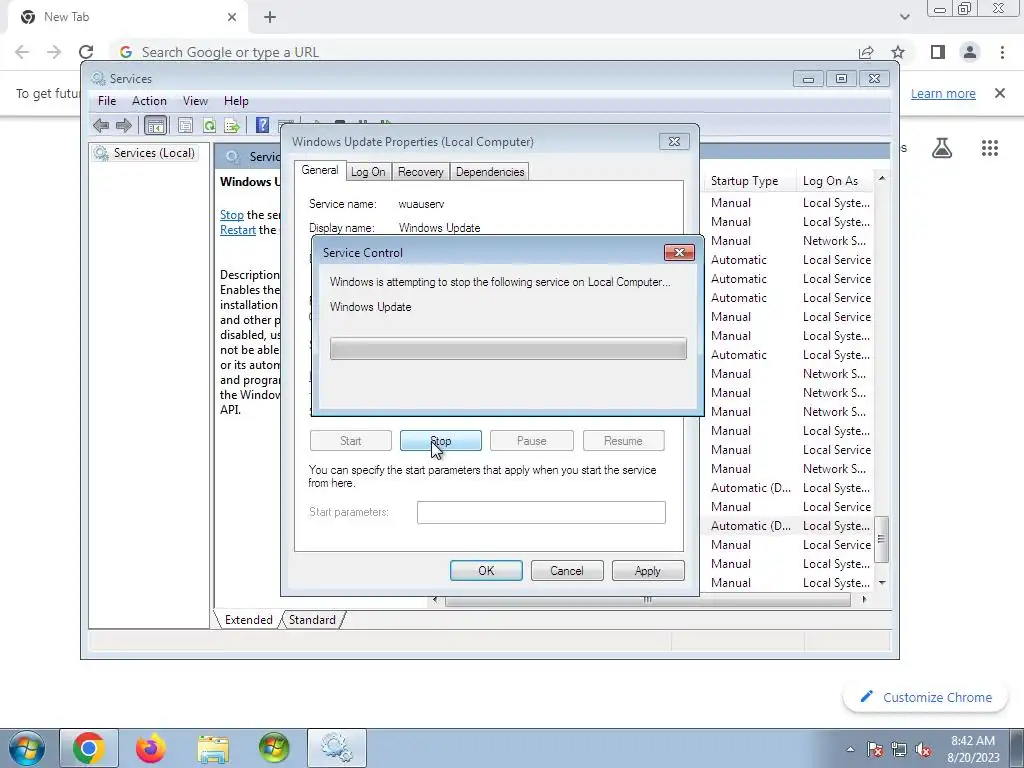Screen dimensions: 1024x768
Task: Switch to the Recovery tab
Action: [x=421, y=172]
